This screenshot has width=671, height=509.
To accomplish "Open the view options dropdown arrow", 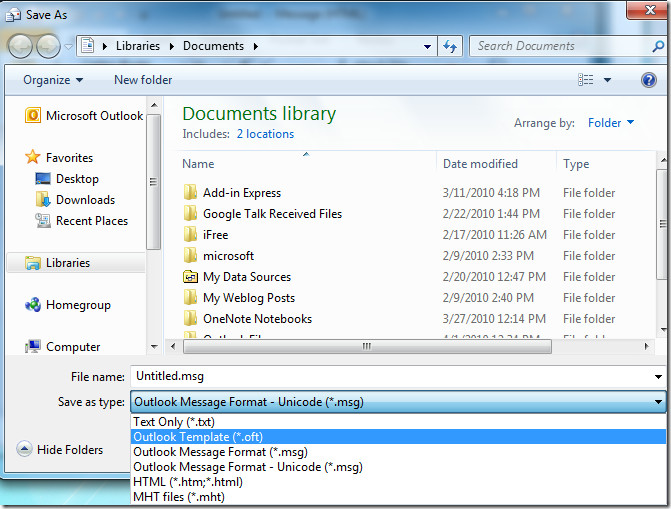I will point(607,80).
